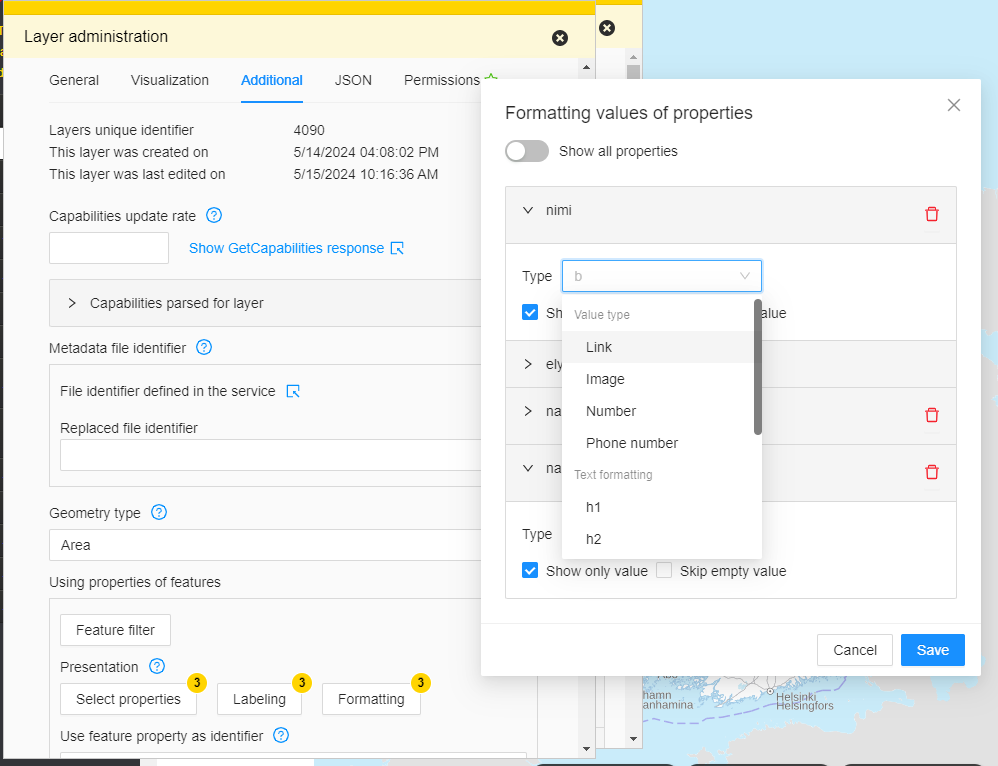Collapse the nimi property panel
Viewport: 998px width, 766px height.
coord(528,211)
